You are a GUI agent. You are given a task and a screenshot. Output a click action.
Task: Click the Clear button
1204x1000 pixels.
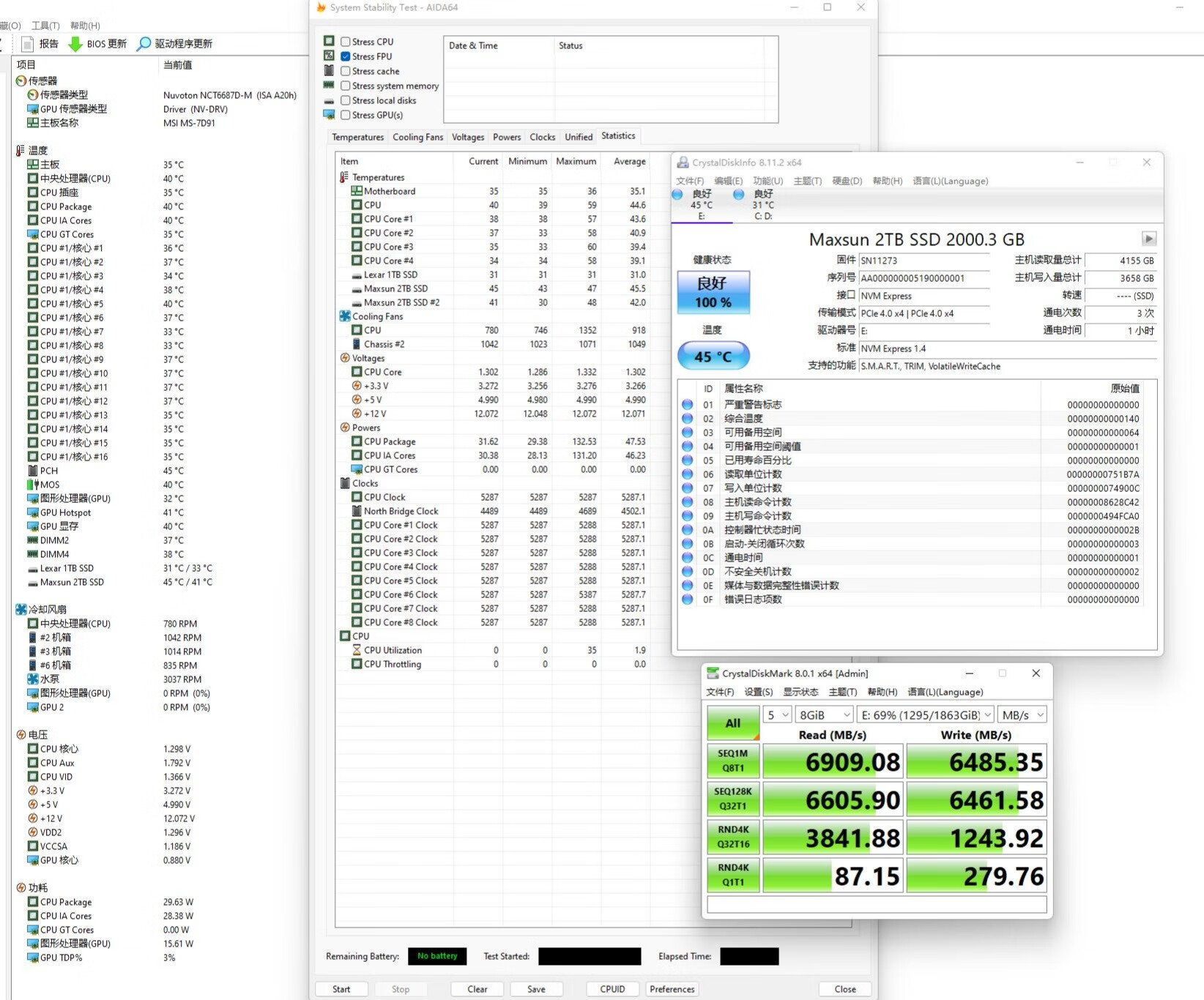click(x=477, y=989)
